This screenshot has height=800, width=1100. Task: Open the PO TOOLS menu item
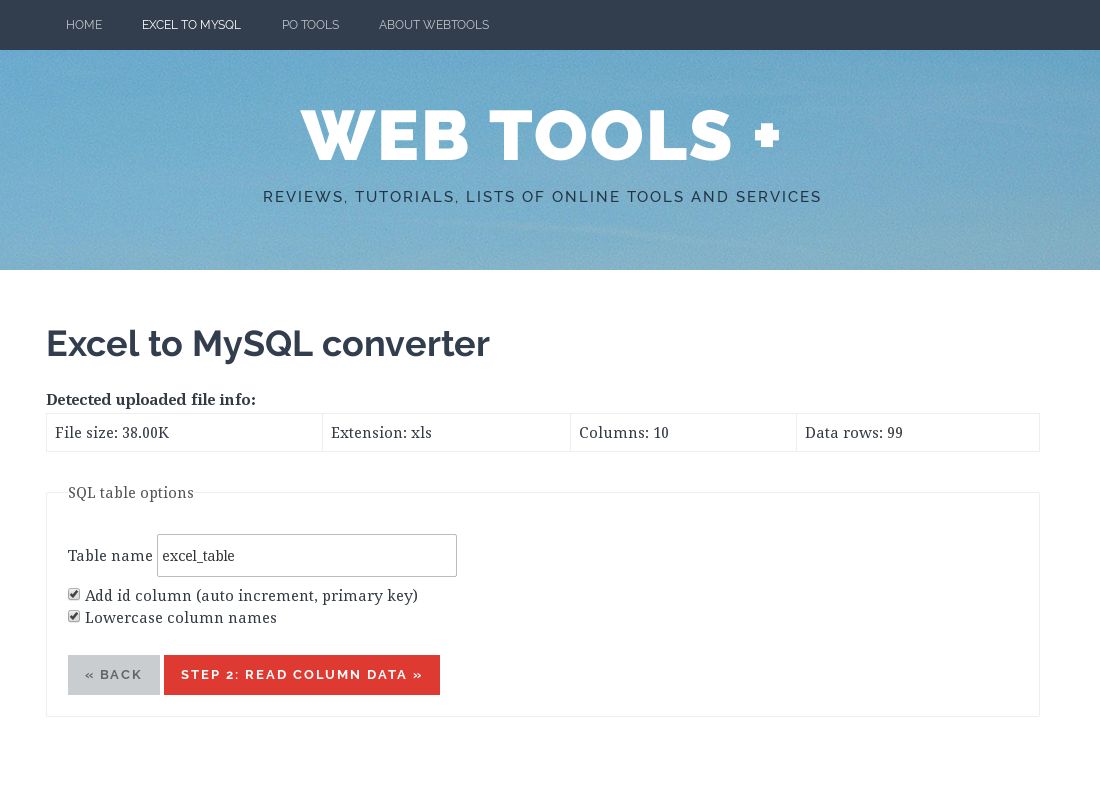point(310,25)
